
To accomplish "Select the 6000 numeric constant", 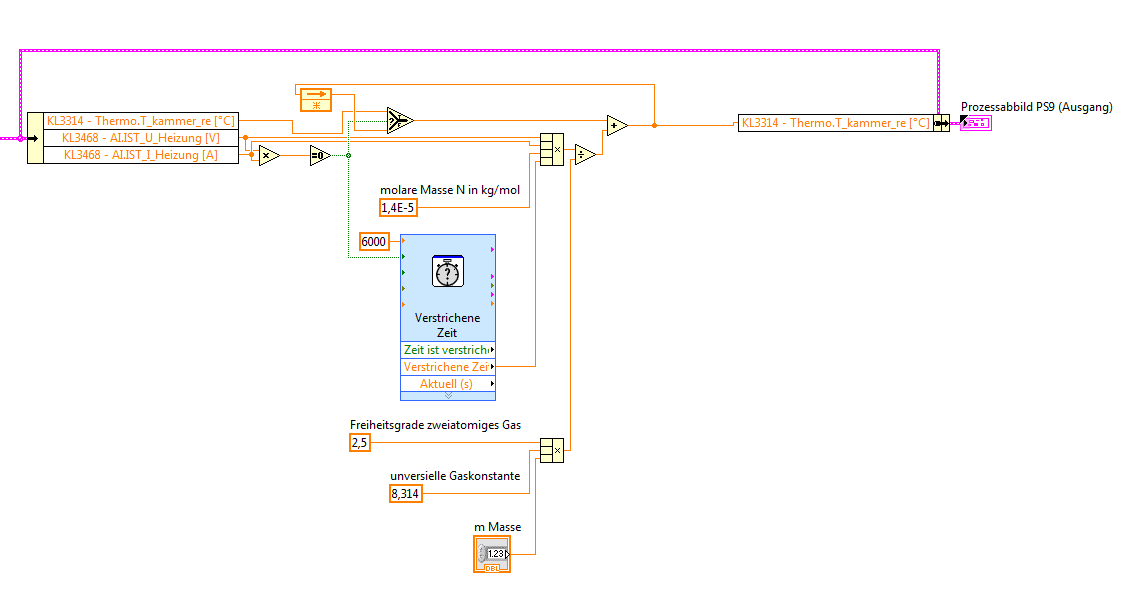I will 374,241.
